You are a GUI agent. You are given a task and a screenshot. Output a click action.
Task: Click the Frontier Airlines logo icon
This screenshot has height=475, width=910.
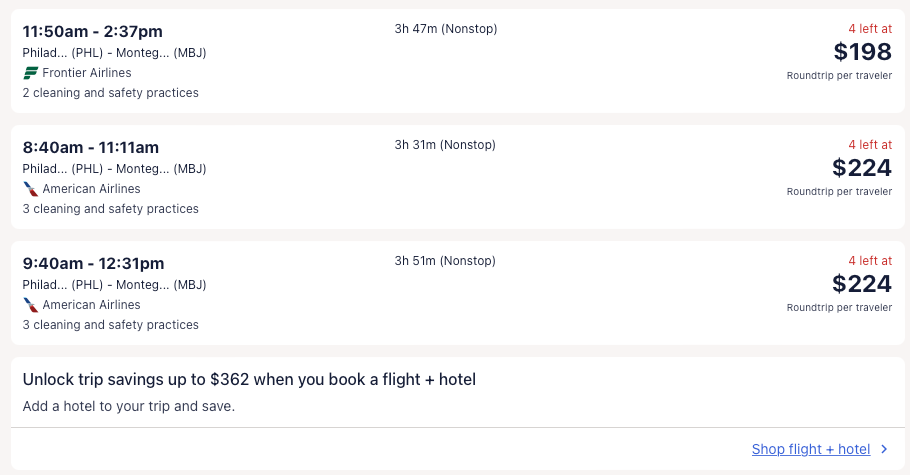point(30,73)
